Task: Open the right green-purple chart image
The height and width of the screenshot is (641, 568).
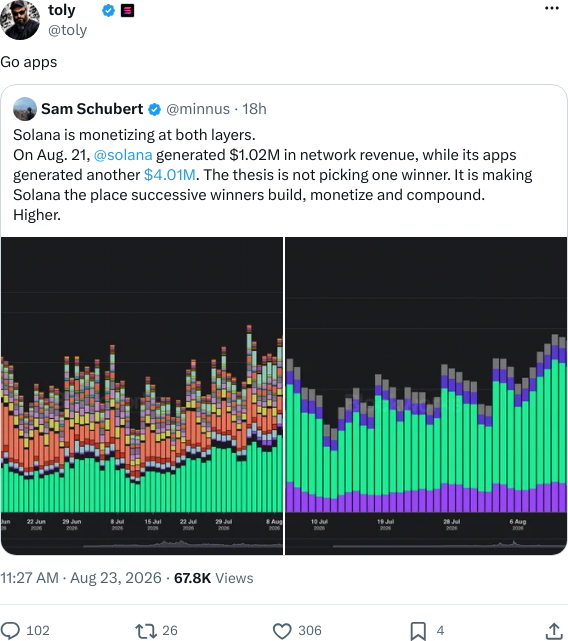Action: [426, 396]
